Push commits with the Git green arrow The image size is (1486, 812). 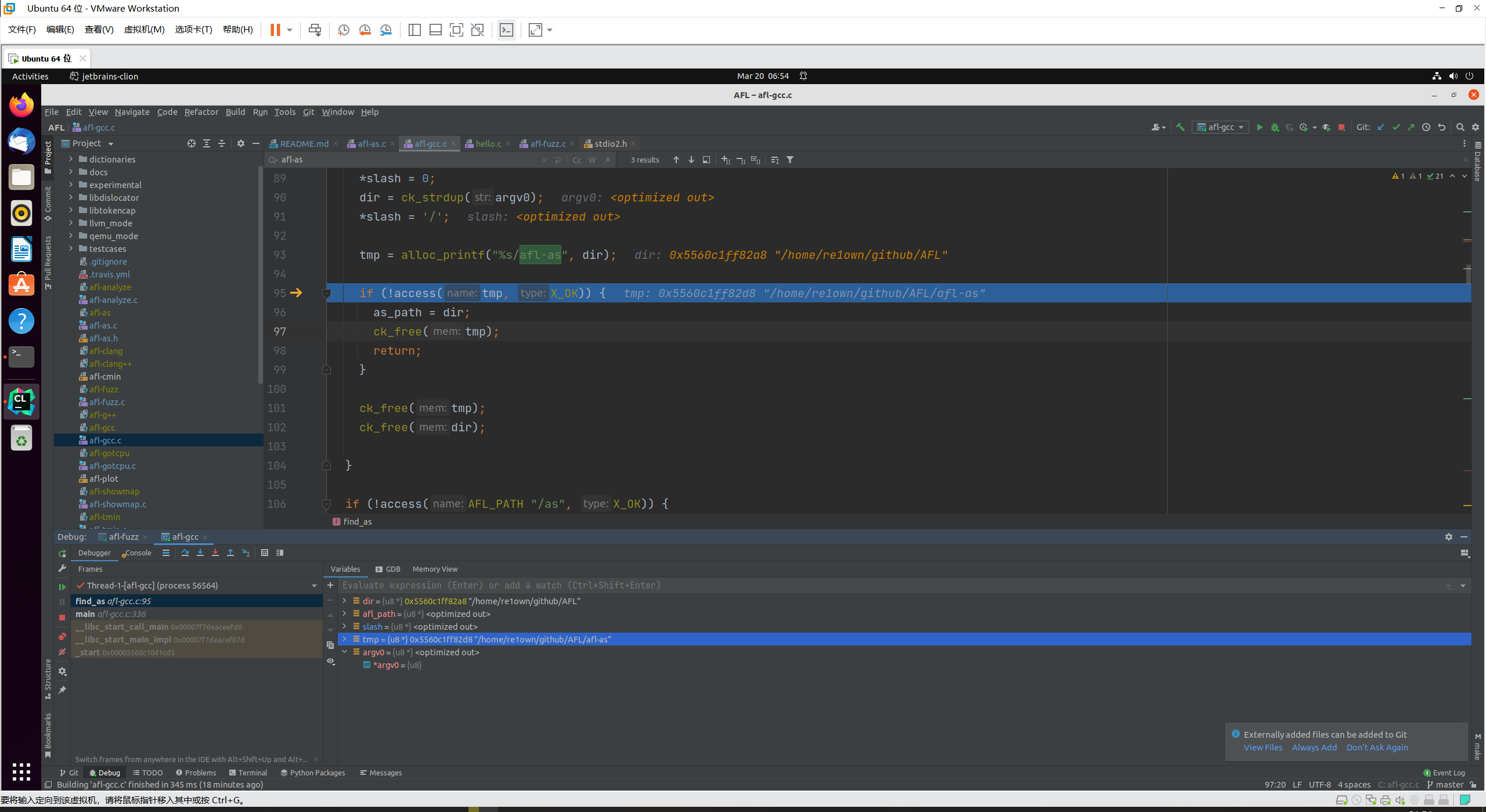tap(1411, 127)
